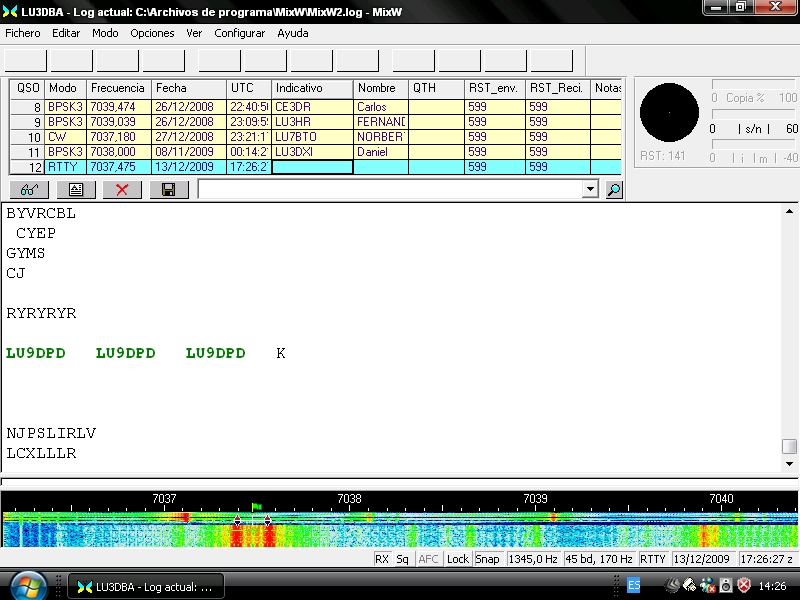Expand the callsign search dropdown arrow
The width and height of the screenshot is (800, 600).
[x=589, y=189]
